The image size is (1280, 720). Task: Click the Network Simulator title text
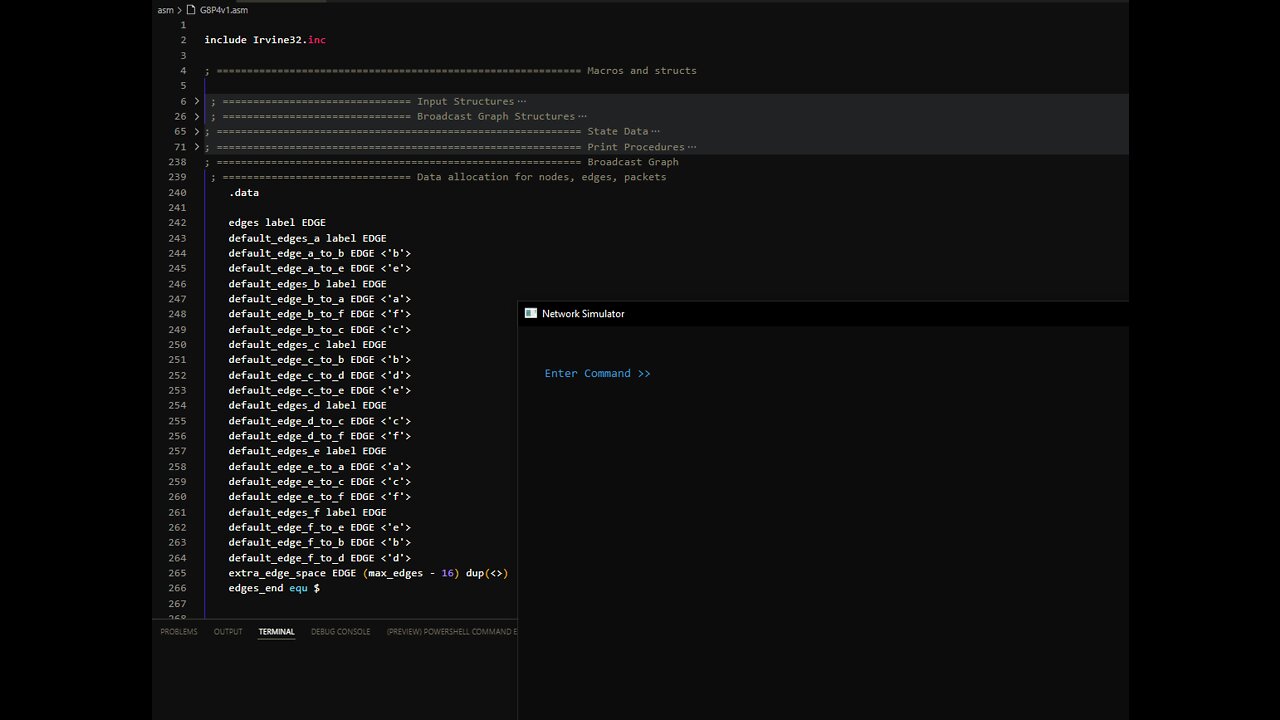[x=583, y=314]
